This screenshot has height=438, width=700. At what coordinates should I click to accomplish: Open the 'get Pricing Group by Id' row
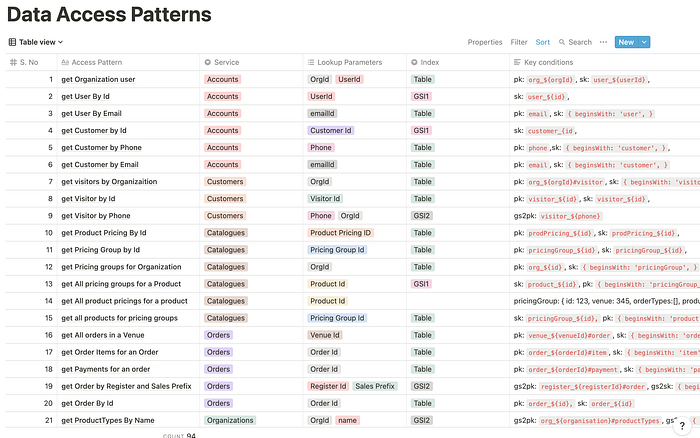point(101,250)
